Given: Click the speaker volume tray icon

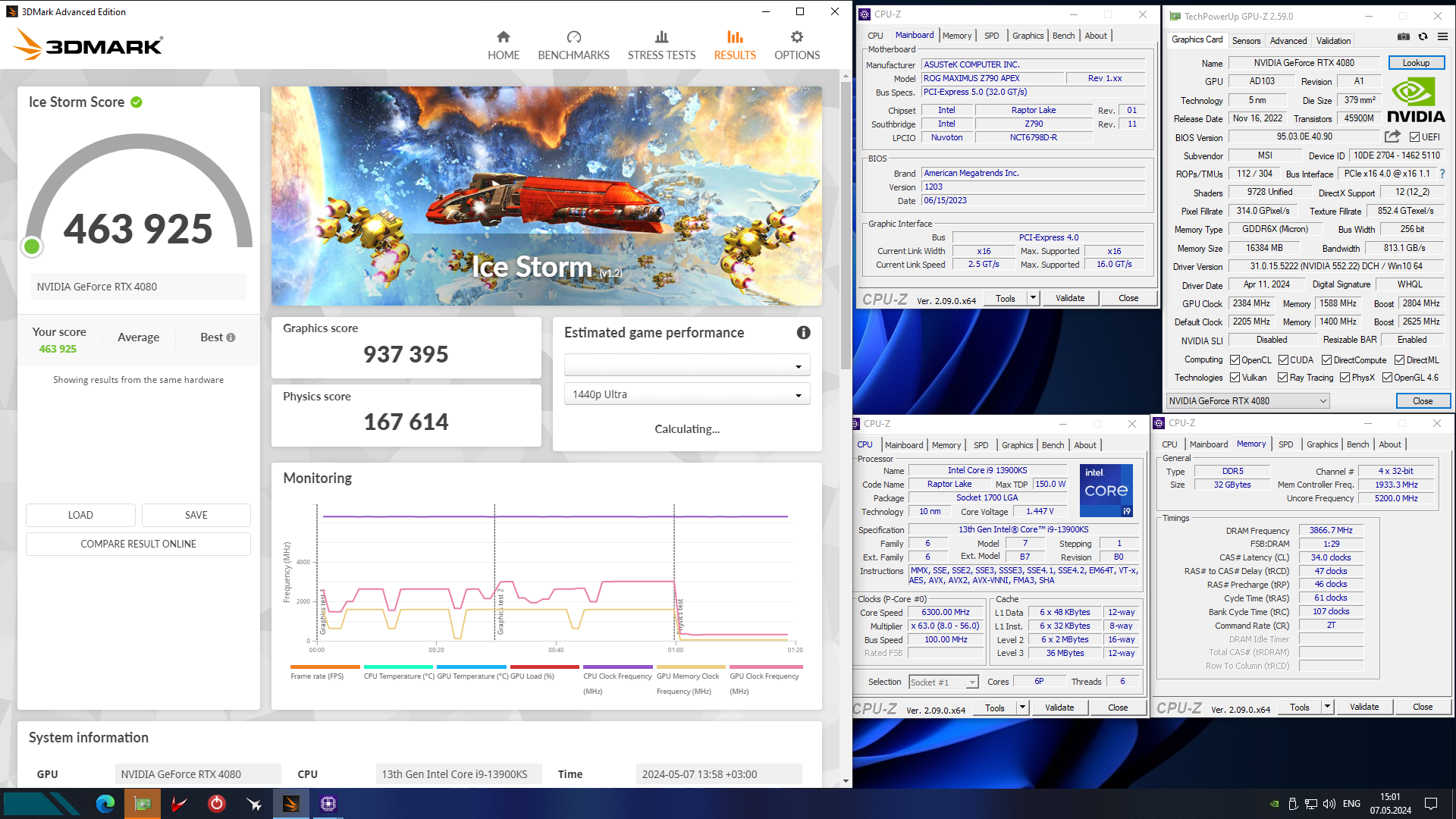Looking at the screenshot, I should coord(1329,804).
